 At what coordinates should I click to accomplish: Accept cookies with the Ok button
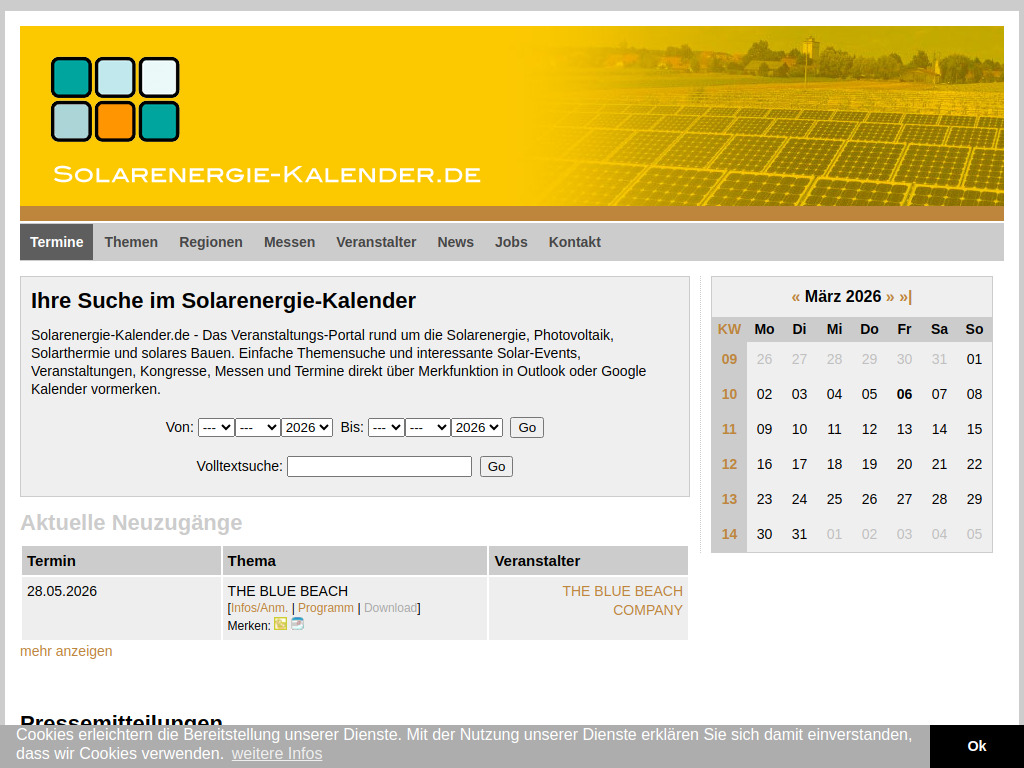(976, 746)
